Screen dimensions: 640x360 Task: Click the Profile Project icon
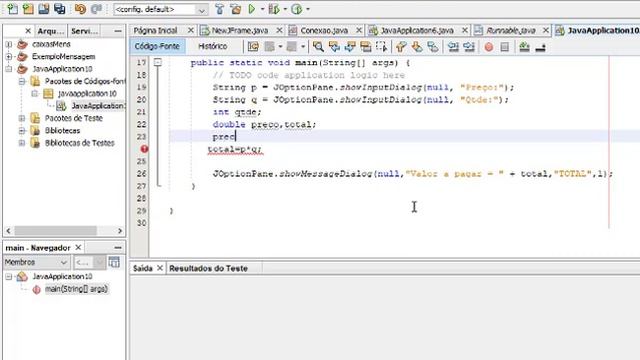point(297,9)
